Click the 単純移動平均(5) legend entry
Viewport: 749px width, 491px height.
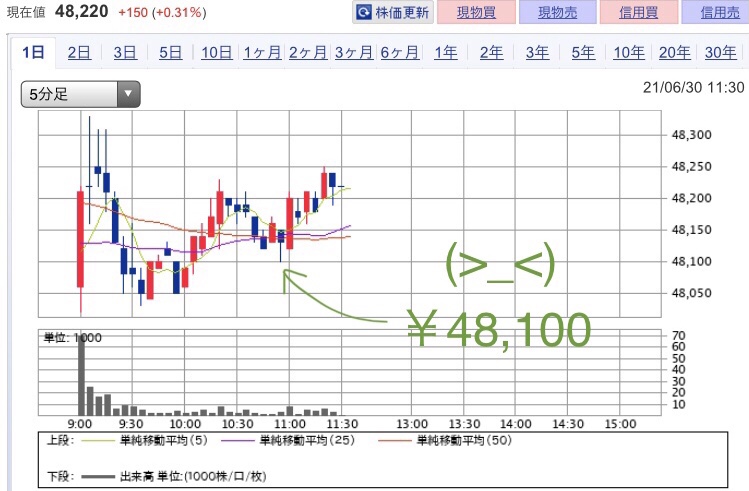tap(145, 440)
